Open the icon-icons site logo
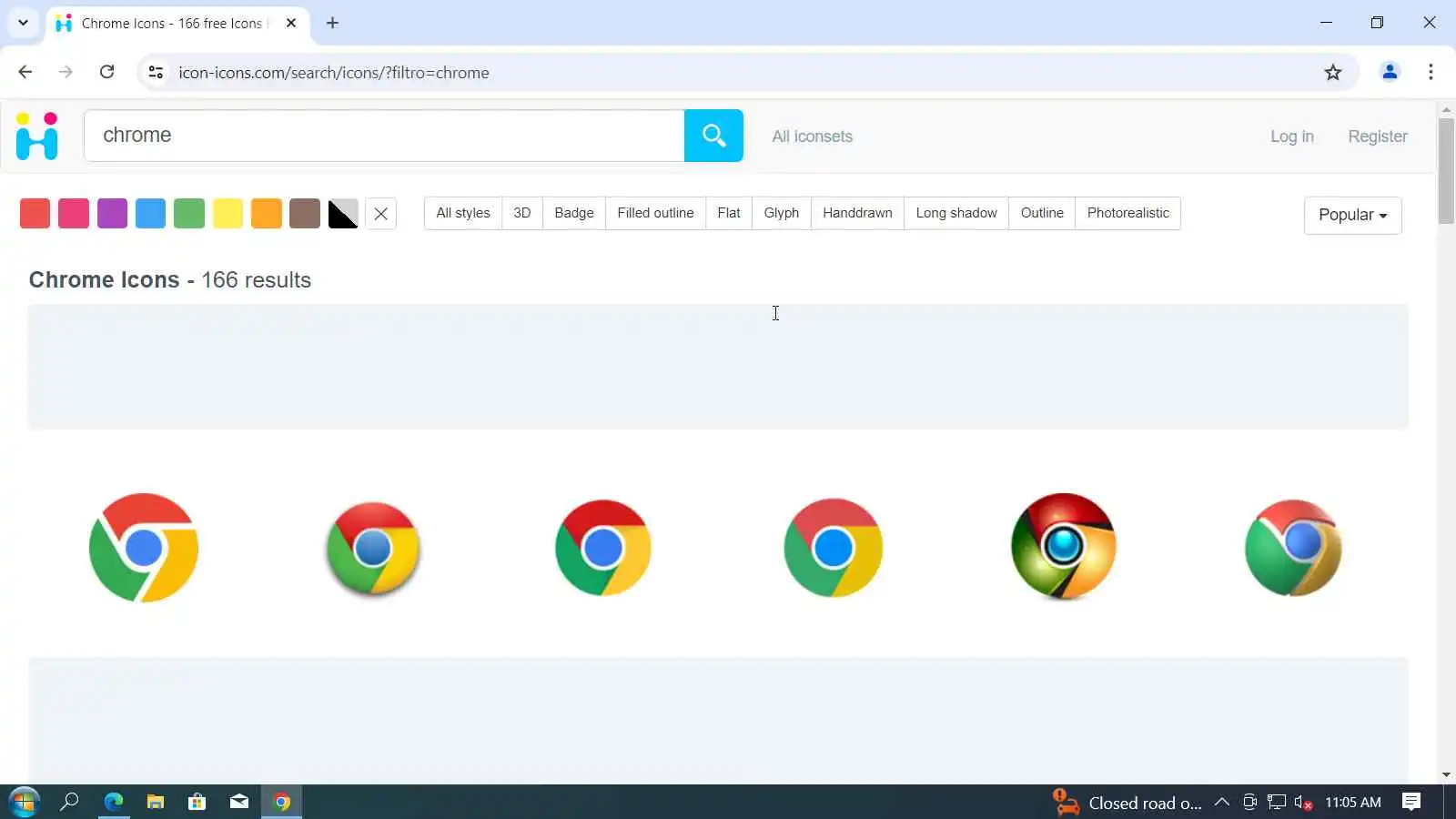The height and width of the screenshot is (819, 1456). [x=37, y=136]
